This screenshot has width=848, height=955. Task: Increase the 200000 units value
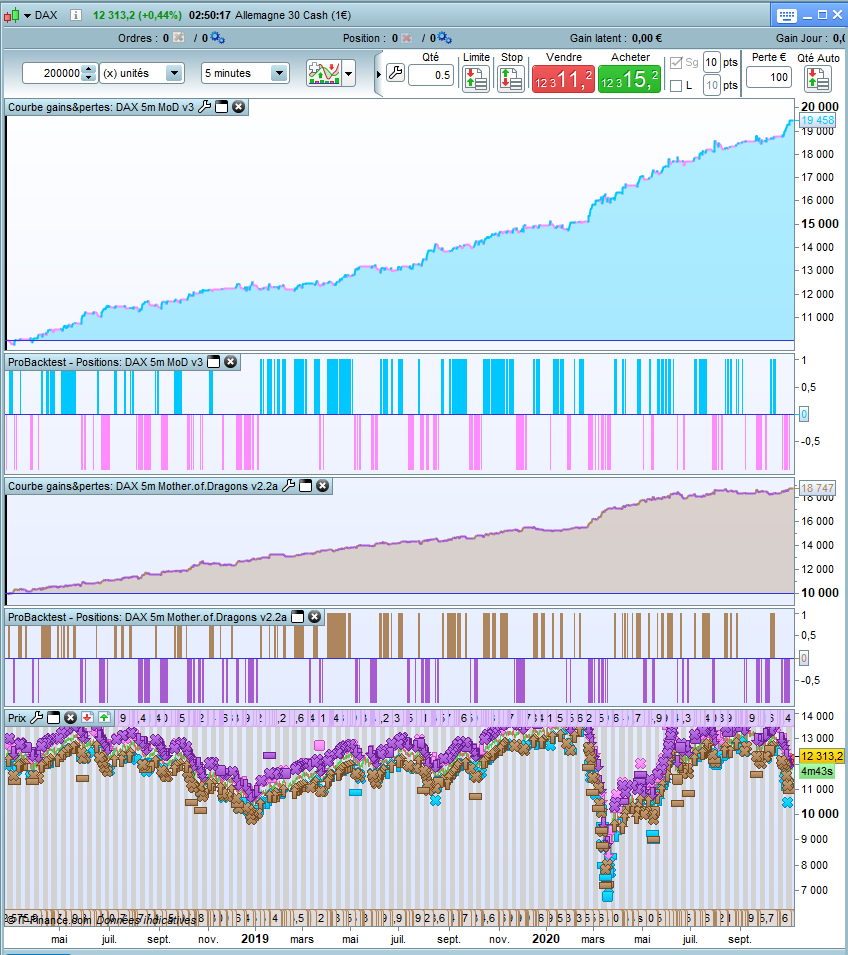89,69
